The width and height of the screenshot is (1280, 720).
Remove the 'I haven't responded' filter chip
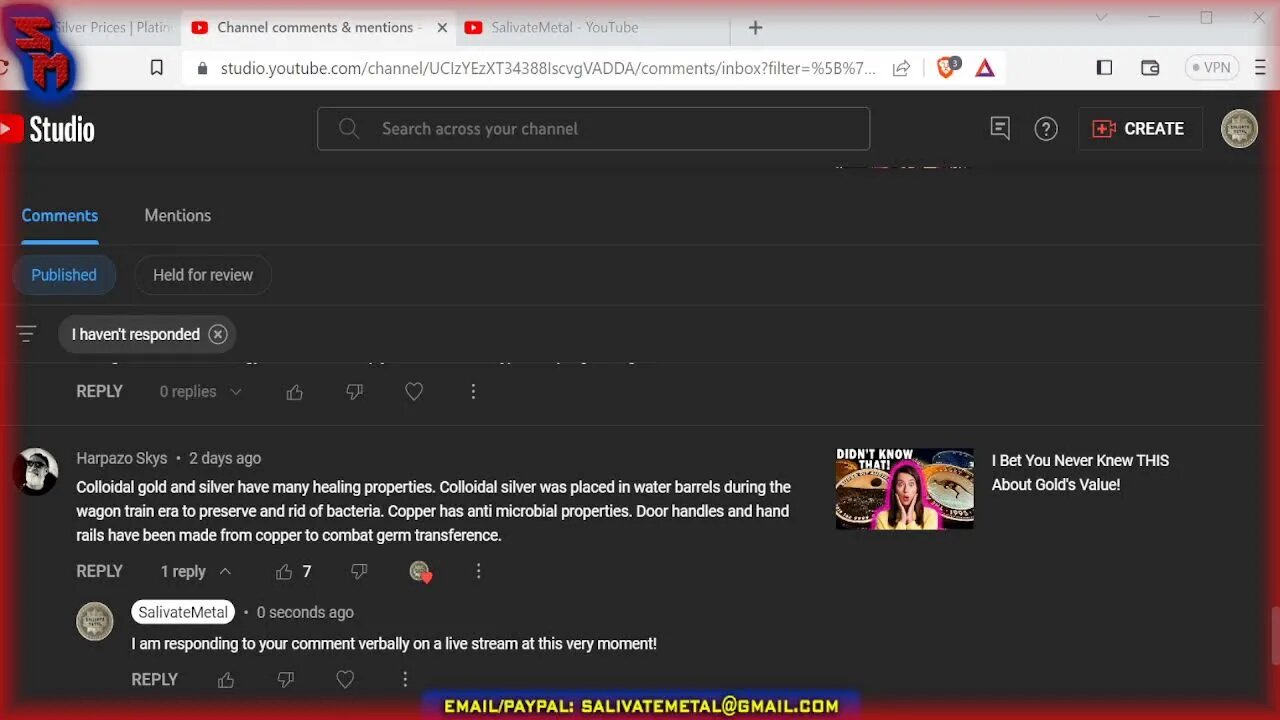click(x=218, y=334)
